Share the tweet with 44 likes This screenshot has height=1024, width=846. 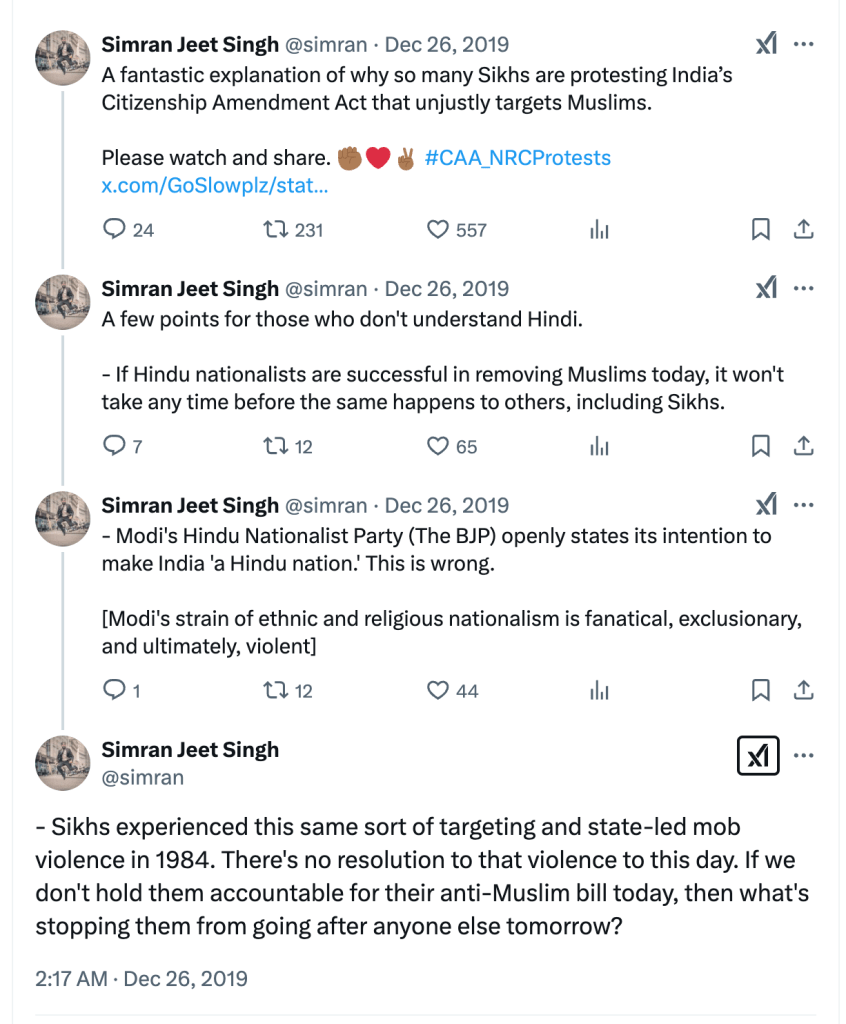[x=802, y=690]
